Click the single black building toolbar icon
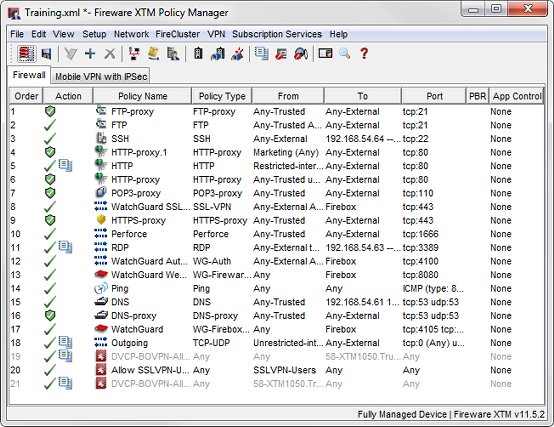Viewport: 554px width, 427px height. point(198,54)
